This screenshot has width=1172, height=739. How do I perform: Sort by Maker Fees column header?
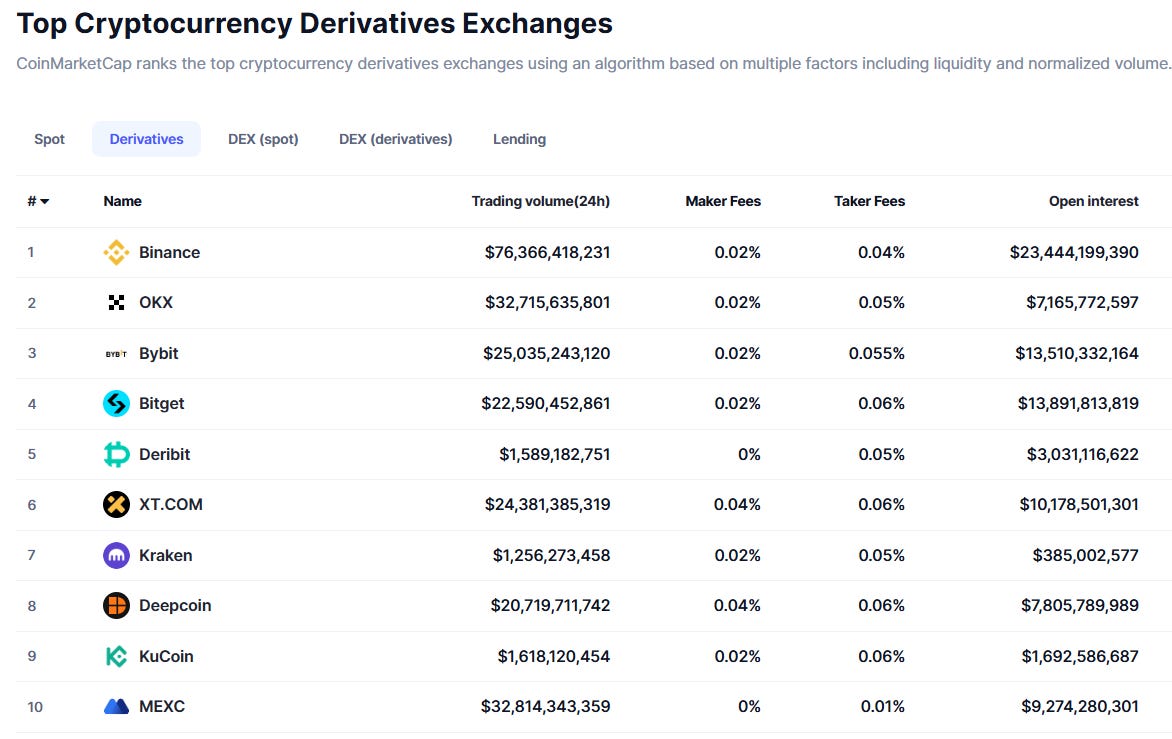point(723,201)
